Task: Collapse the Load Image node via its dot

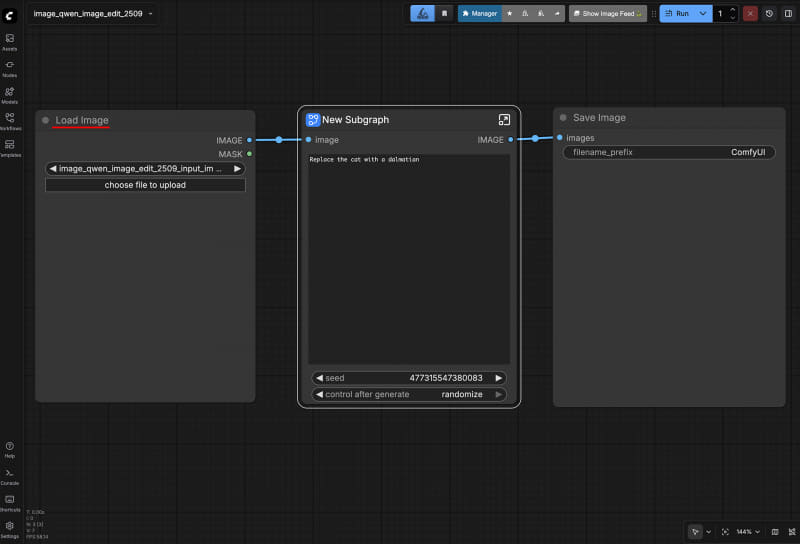Action: [45, 120]
